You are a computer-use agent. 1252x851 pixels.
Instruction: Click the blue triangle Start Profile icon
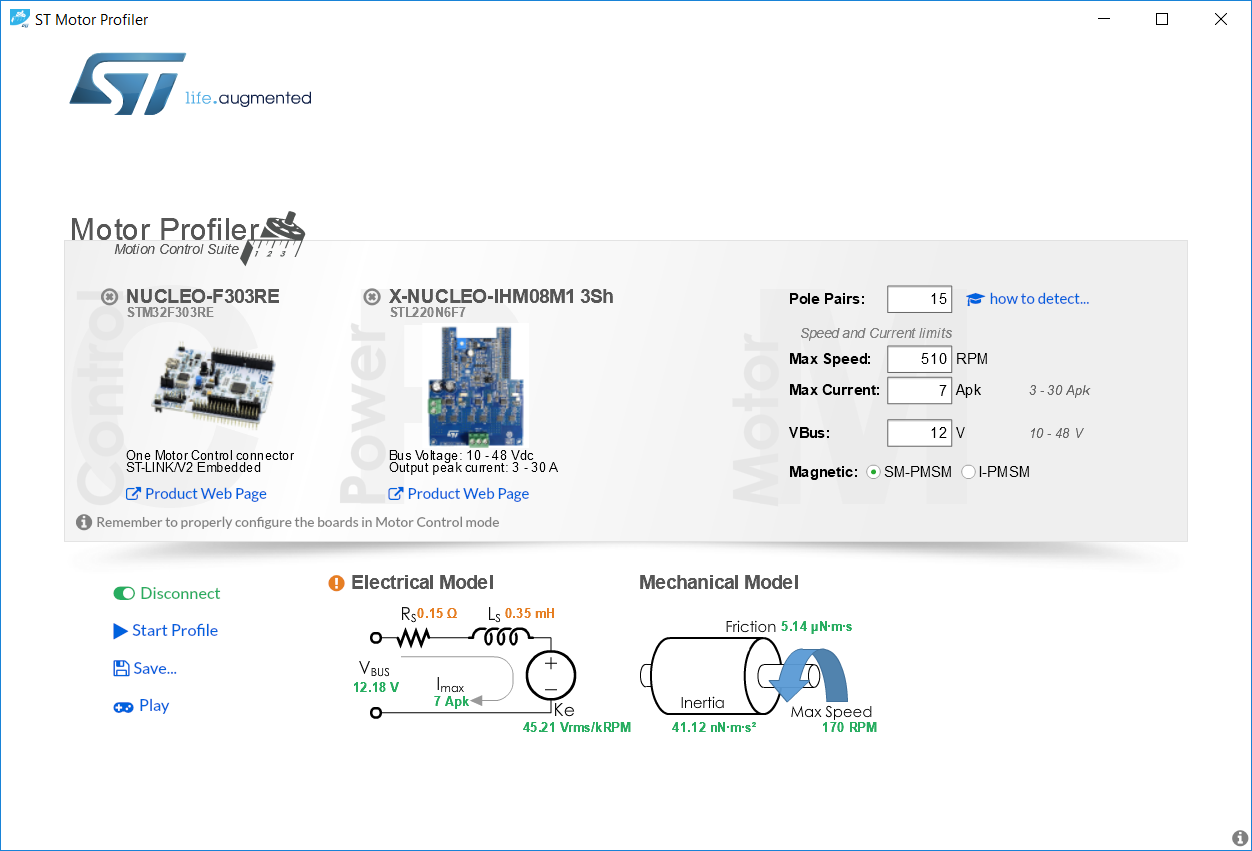(x=121, y=631)
